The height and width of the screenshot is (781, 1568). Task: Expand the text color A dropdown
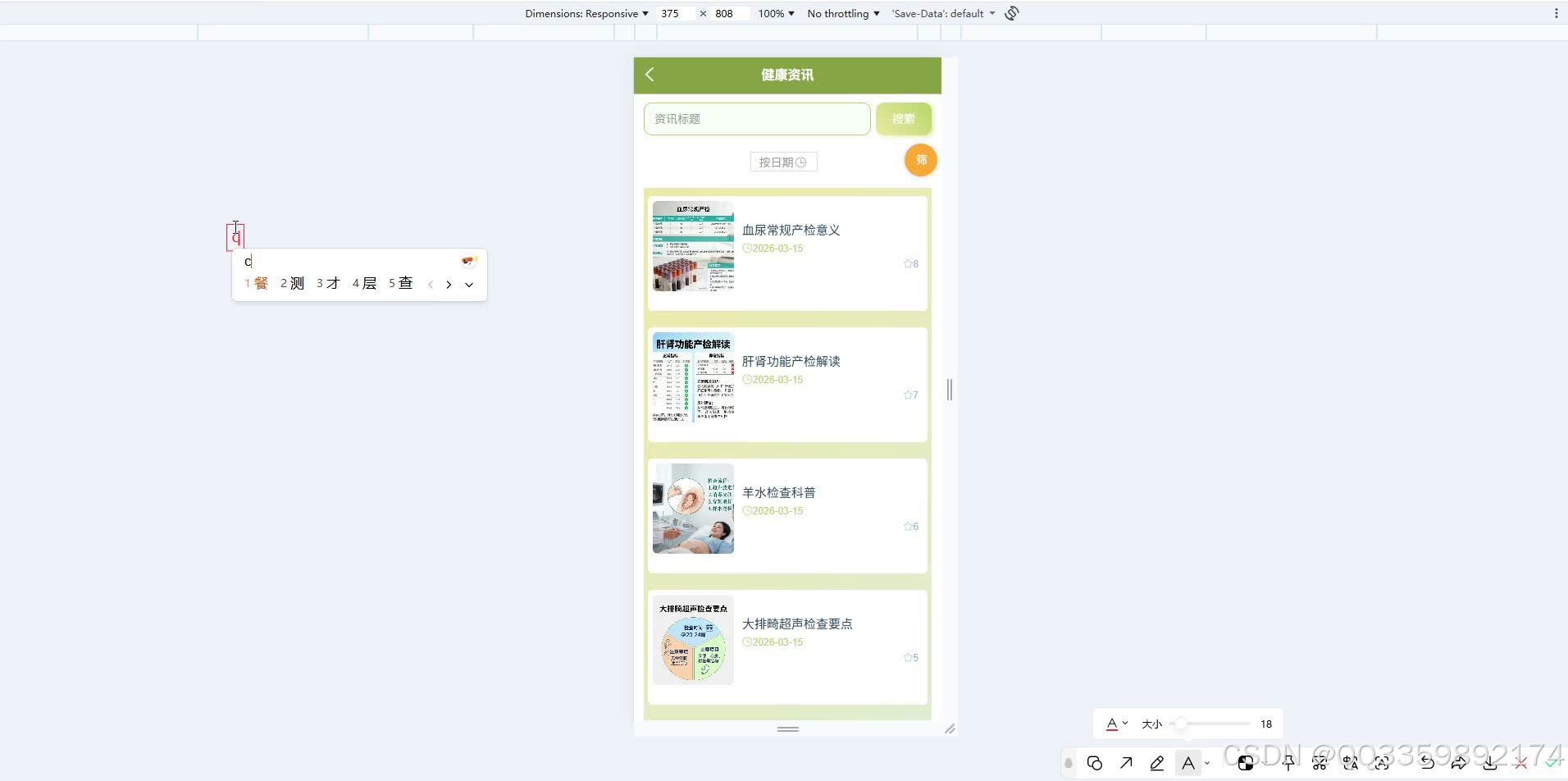point(1117,724)
